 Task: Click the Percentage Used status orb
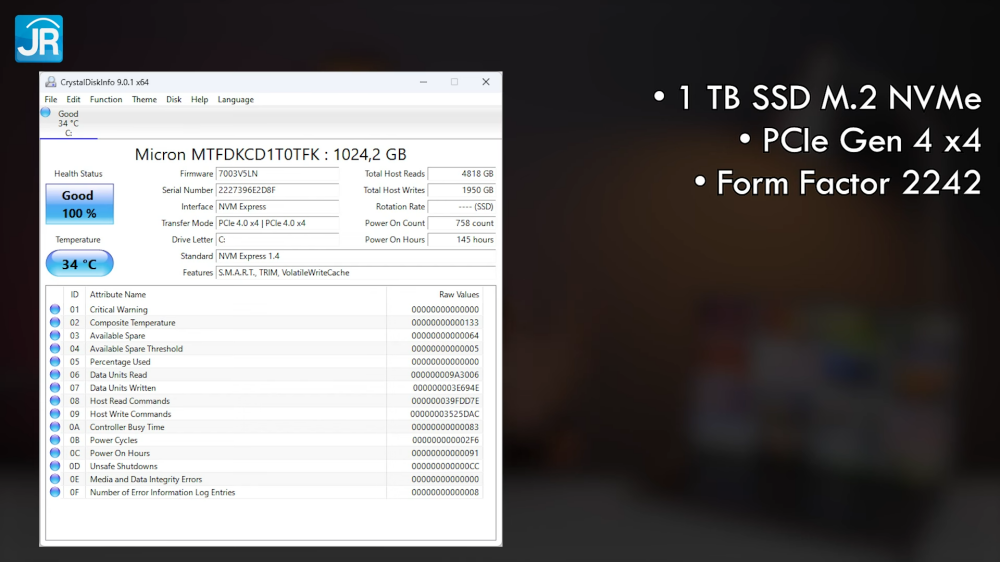tap(55, 362)
